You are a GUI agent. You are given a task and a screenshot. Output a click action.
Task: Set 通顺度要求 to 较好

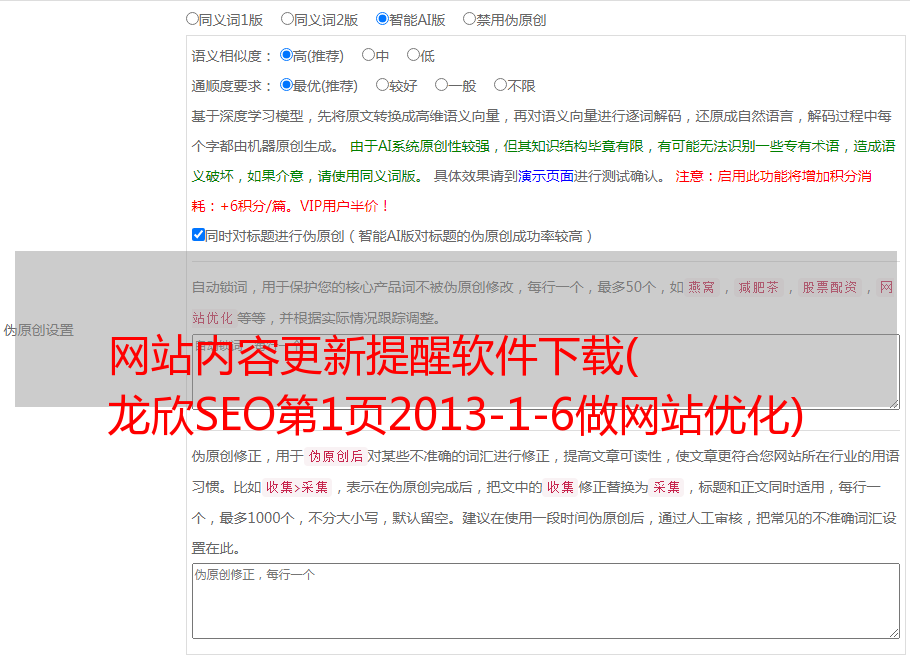click(382, 85)
